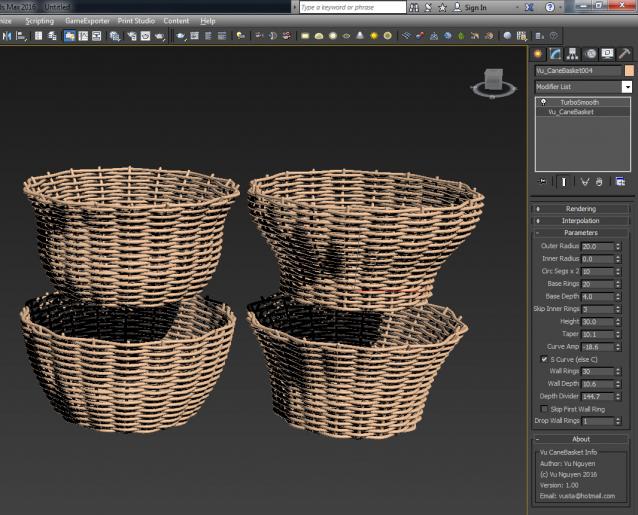The height and width of the screenshot is (515, 638).
Task: Open the Create panel tab
Action: pos(538,54)
